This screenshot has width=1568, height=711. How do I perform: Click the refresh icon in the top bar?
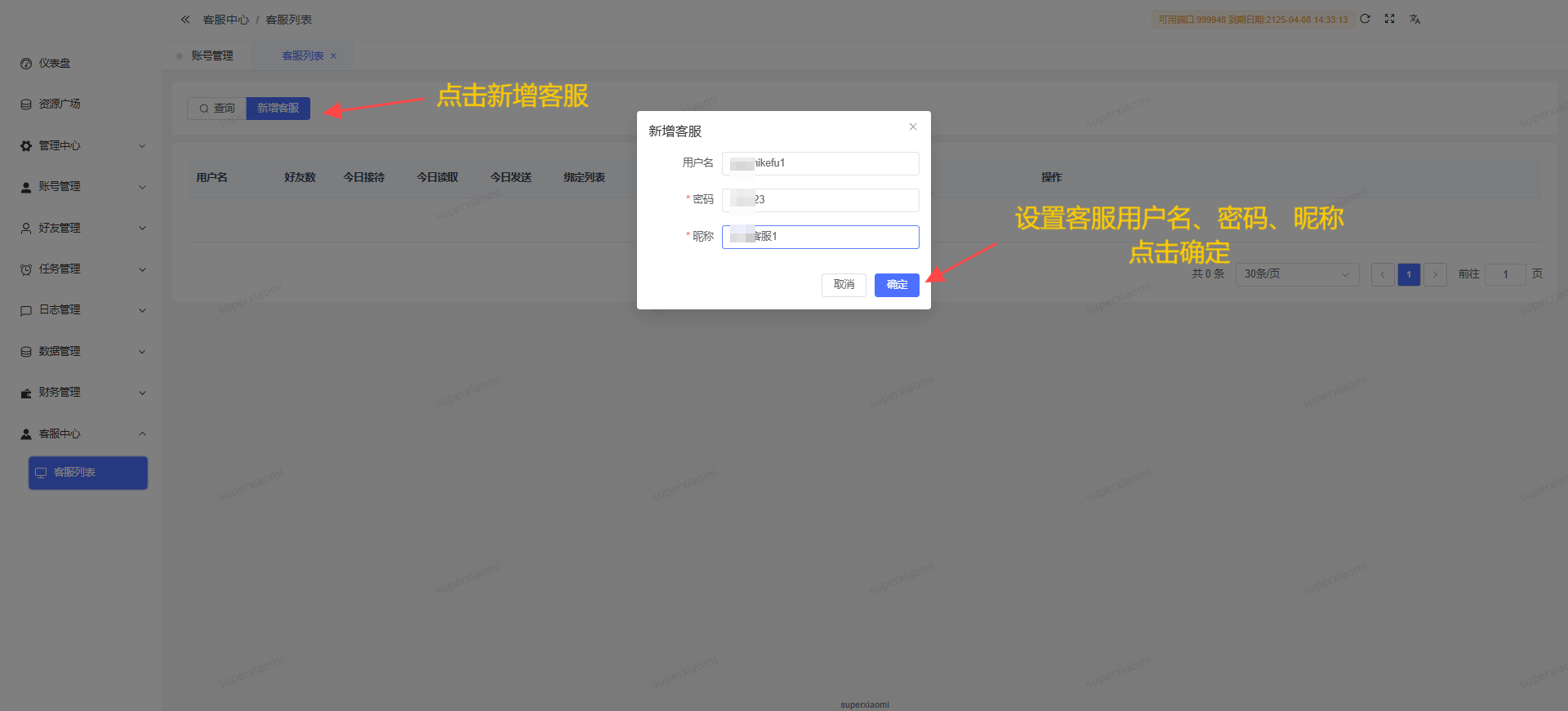pos(1365,19)
